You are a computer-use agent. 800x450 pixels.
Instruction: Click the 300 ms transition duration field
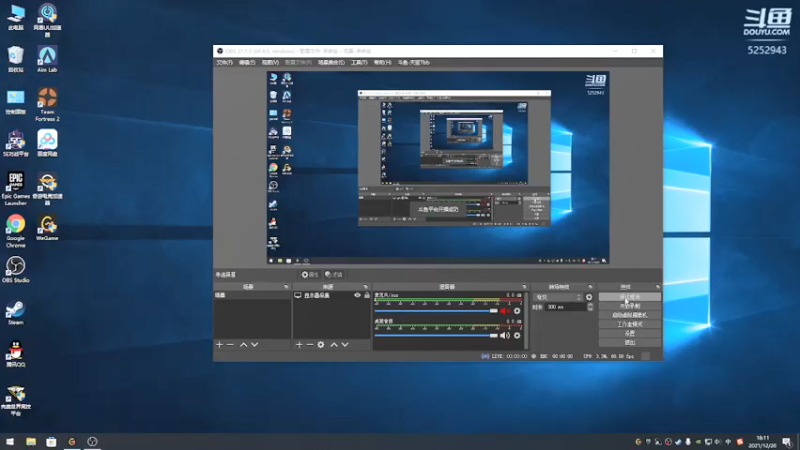point(566,307)
